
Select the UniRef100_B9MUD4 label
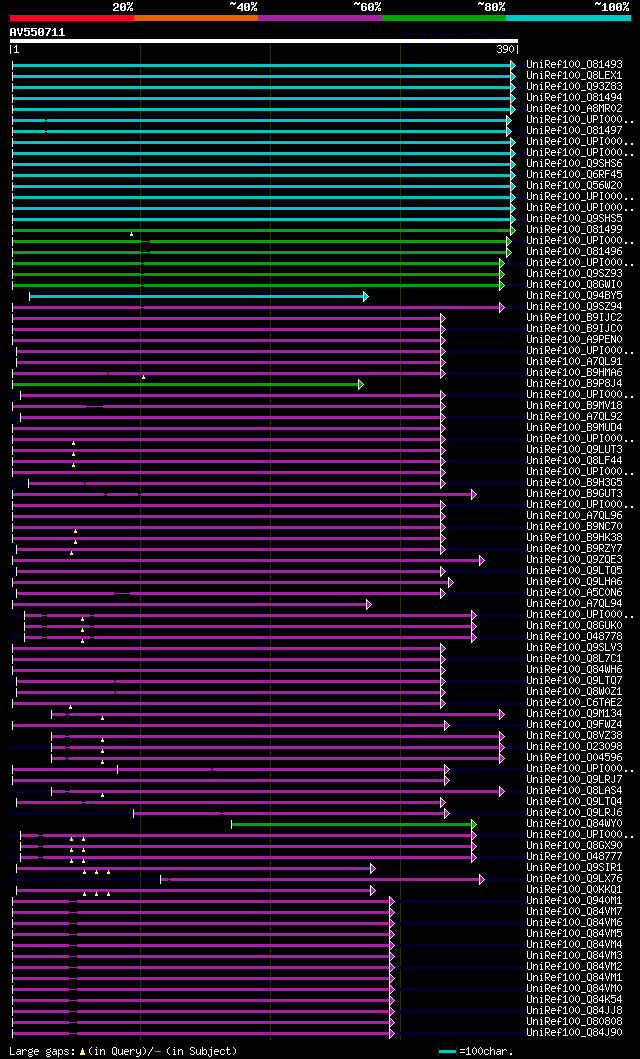[575, 428]
